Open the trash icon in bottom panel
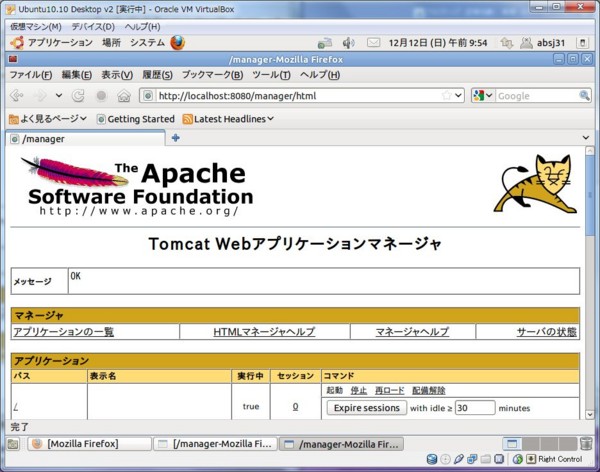 [x=586, y=444]
